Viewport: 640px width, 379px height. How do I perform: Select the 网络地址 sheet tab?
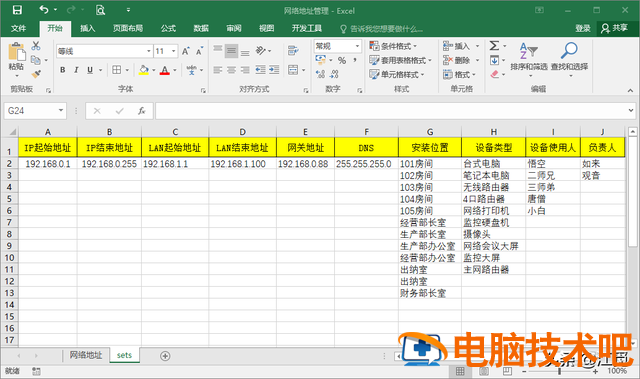(86, 355)
